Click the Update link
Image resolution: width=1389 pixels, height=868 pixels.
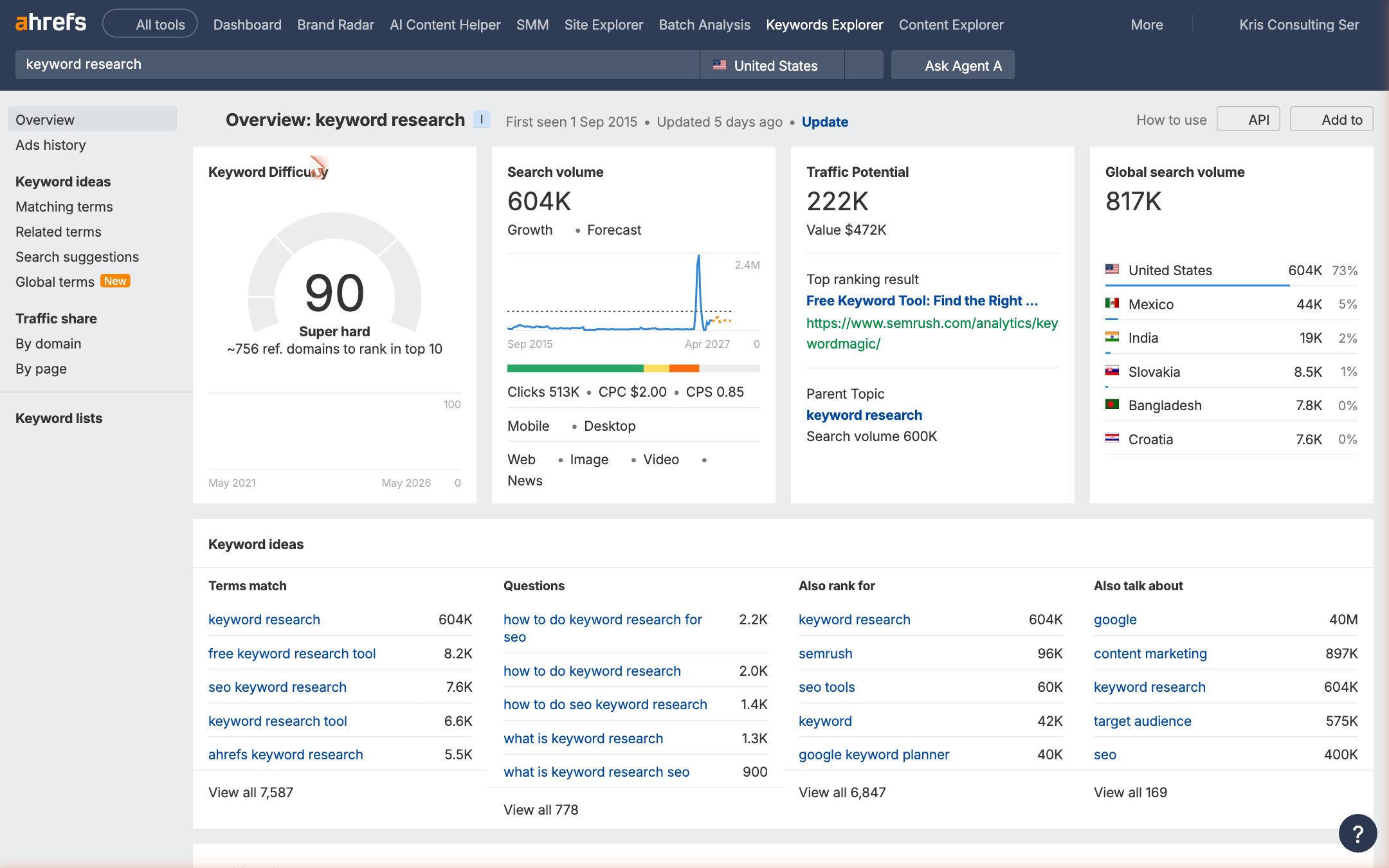(825, 122)
